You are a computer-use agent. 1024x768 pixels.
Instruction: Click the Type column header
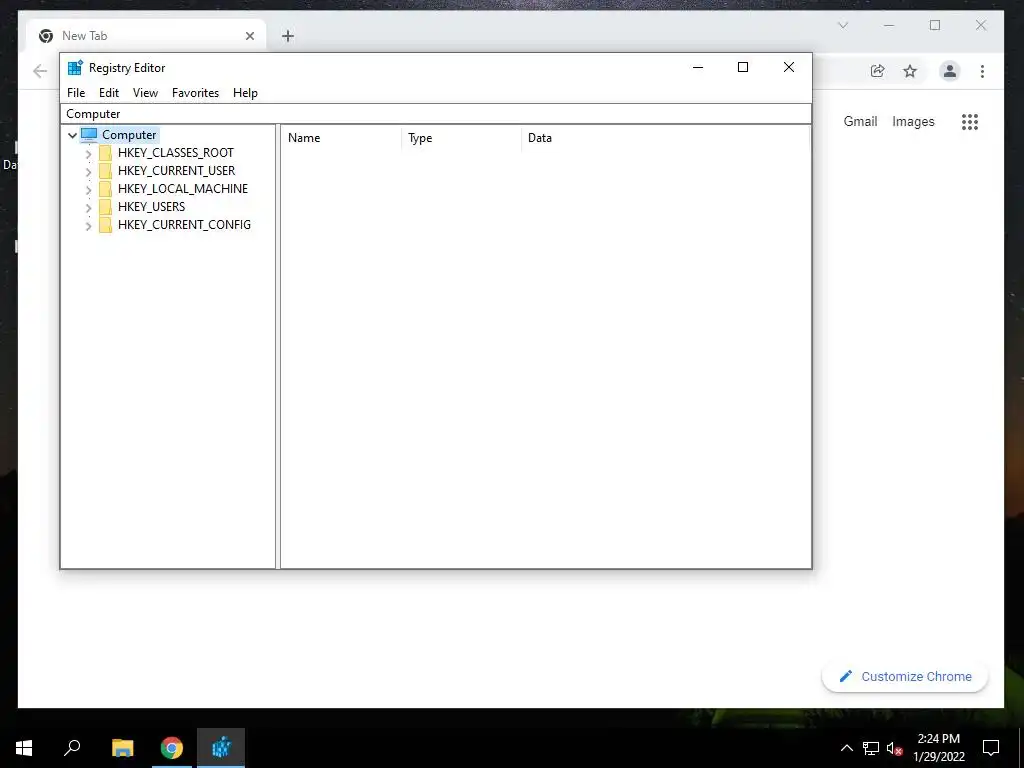click(461, 138)
